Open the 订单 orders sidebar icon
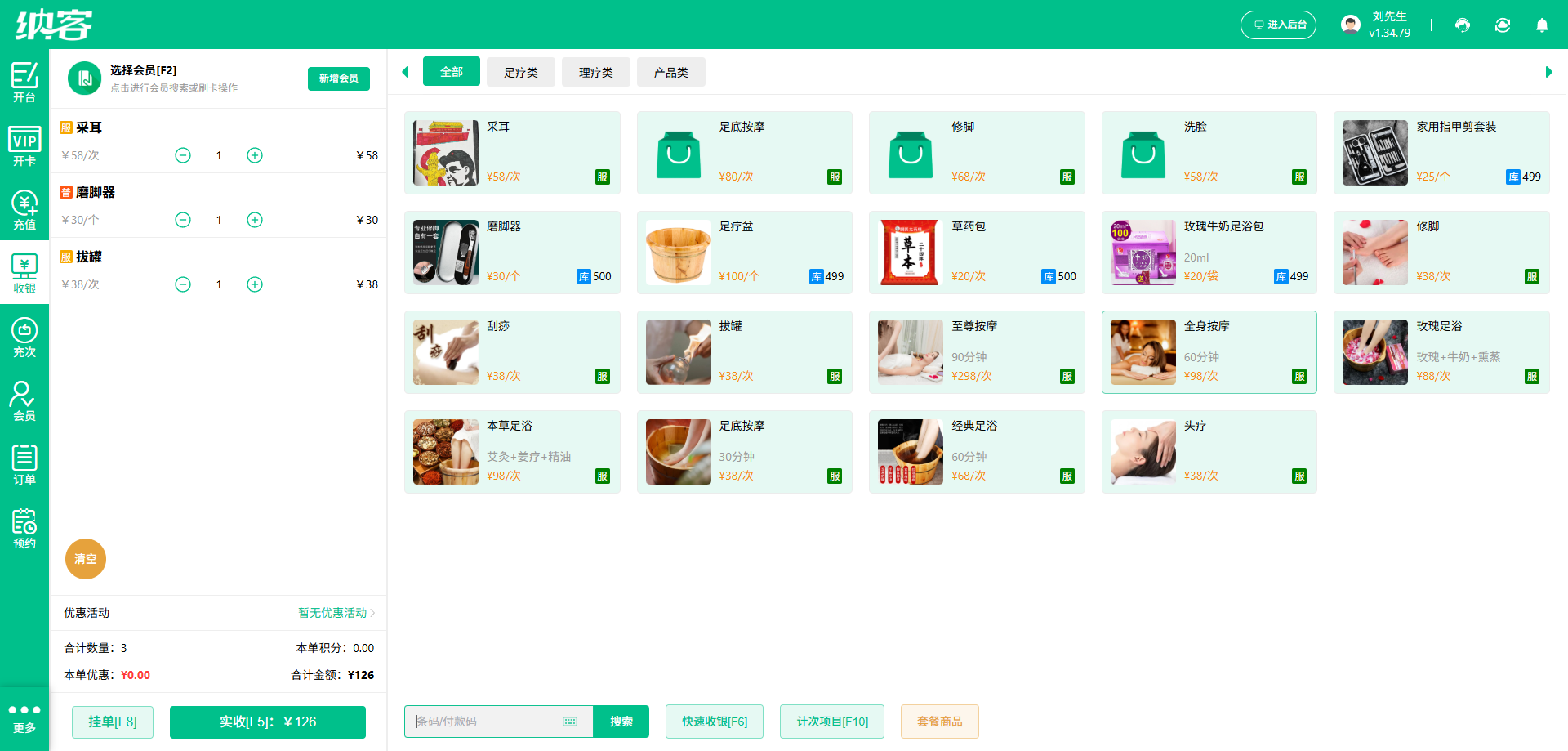This screenshot has width=1568, height=751. 24,464
